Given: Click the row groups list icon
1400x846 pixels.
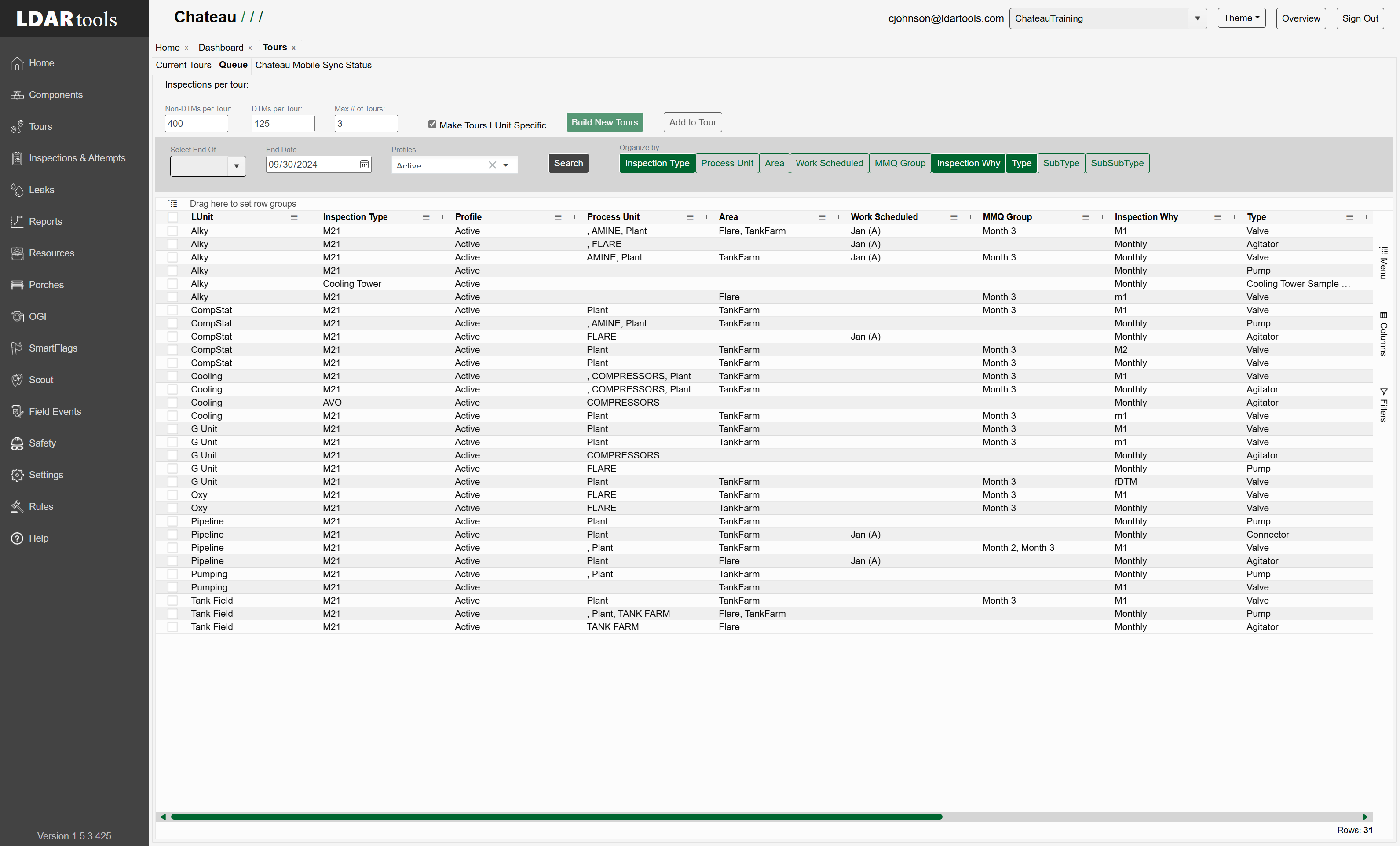Looking at the screenshot, I should [x=173, y=203].
